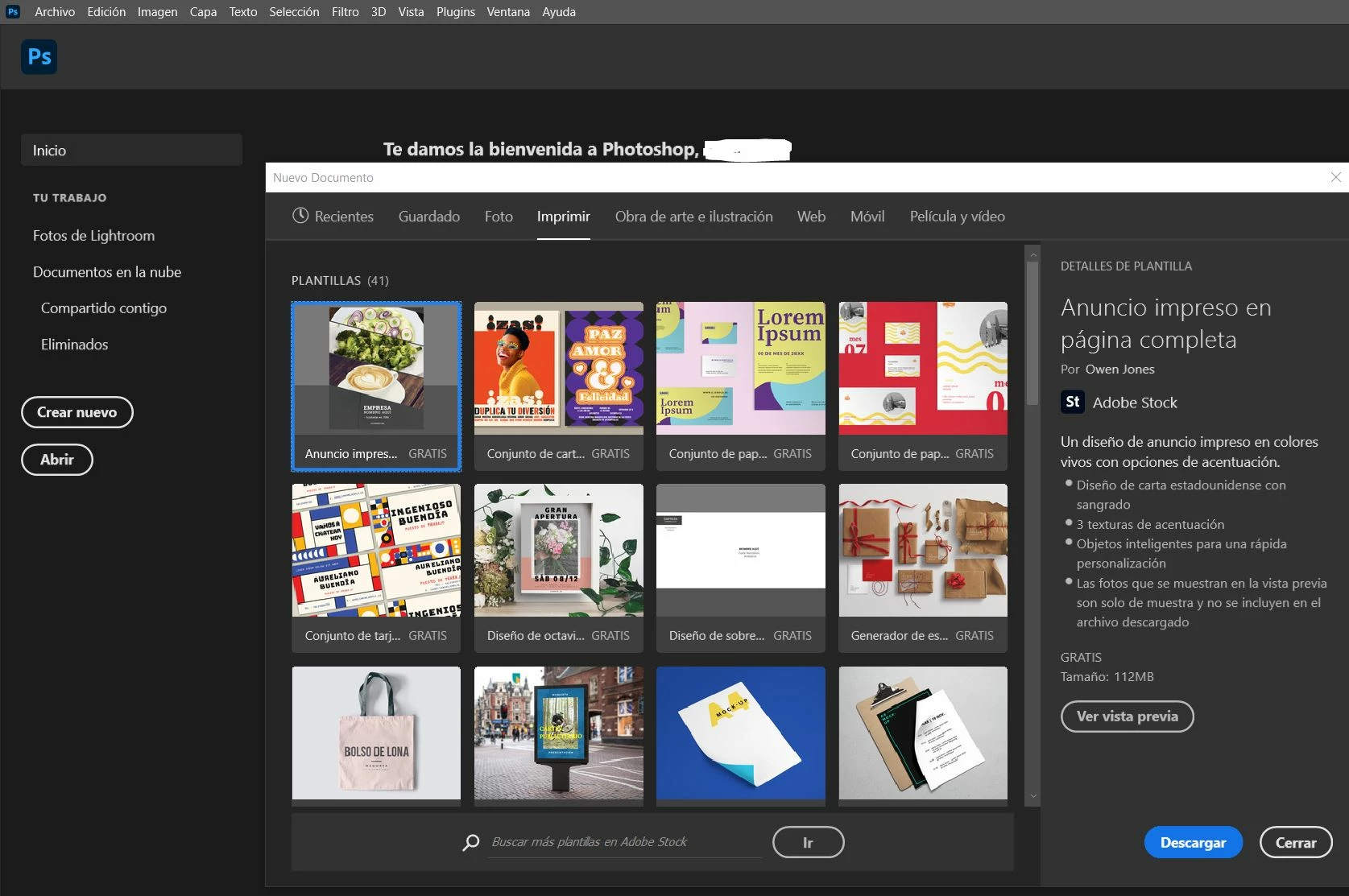Click the scrollbar up arrow in templates
Screen dimensions: 1349x896
click(1032, 255)
